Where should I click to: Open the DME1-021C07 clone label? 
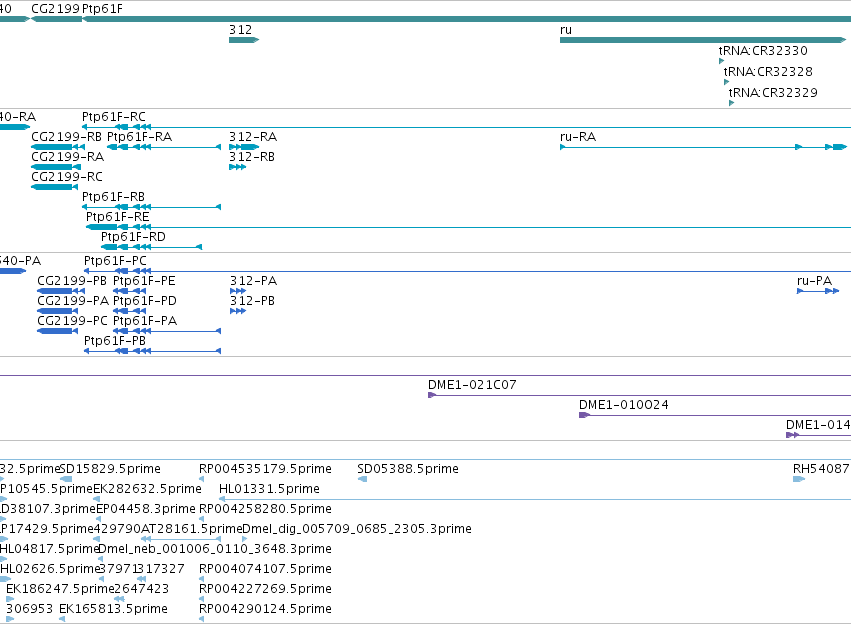[472, 385]
